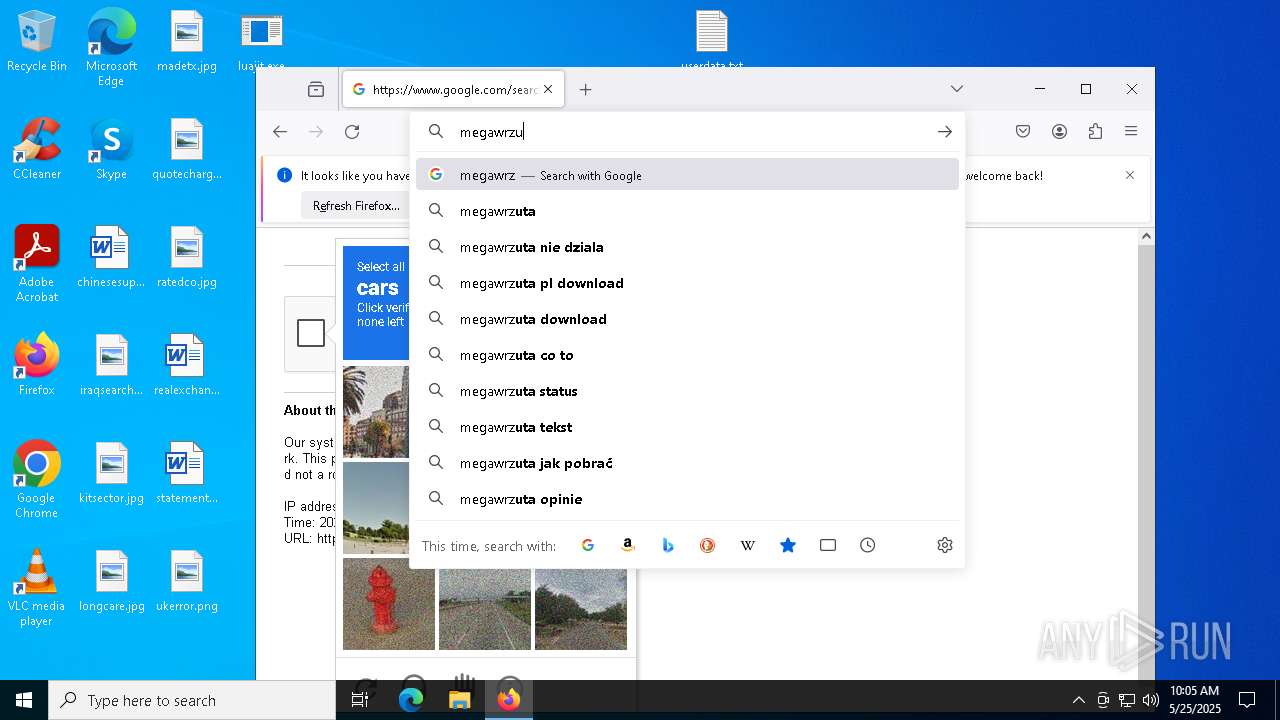Click the page scrollbar up arrow
Viewport: 1280px width, 720px height.
(1146, 237)
